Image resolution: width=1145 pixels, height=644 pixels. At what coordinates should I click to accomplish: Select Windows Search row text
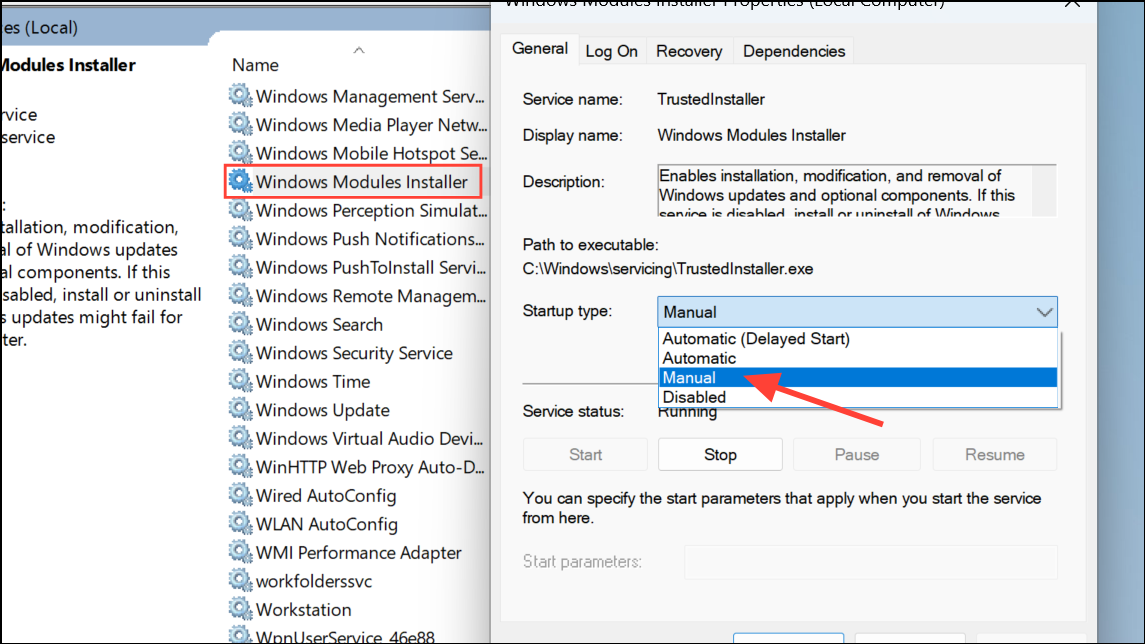[319, 324]
